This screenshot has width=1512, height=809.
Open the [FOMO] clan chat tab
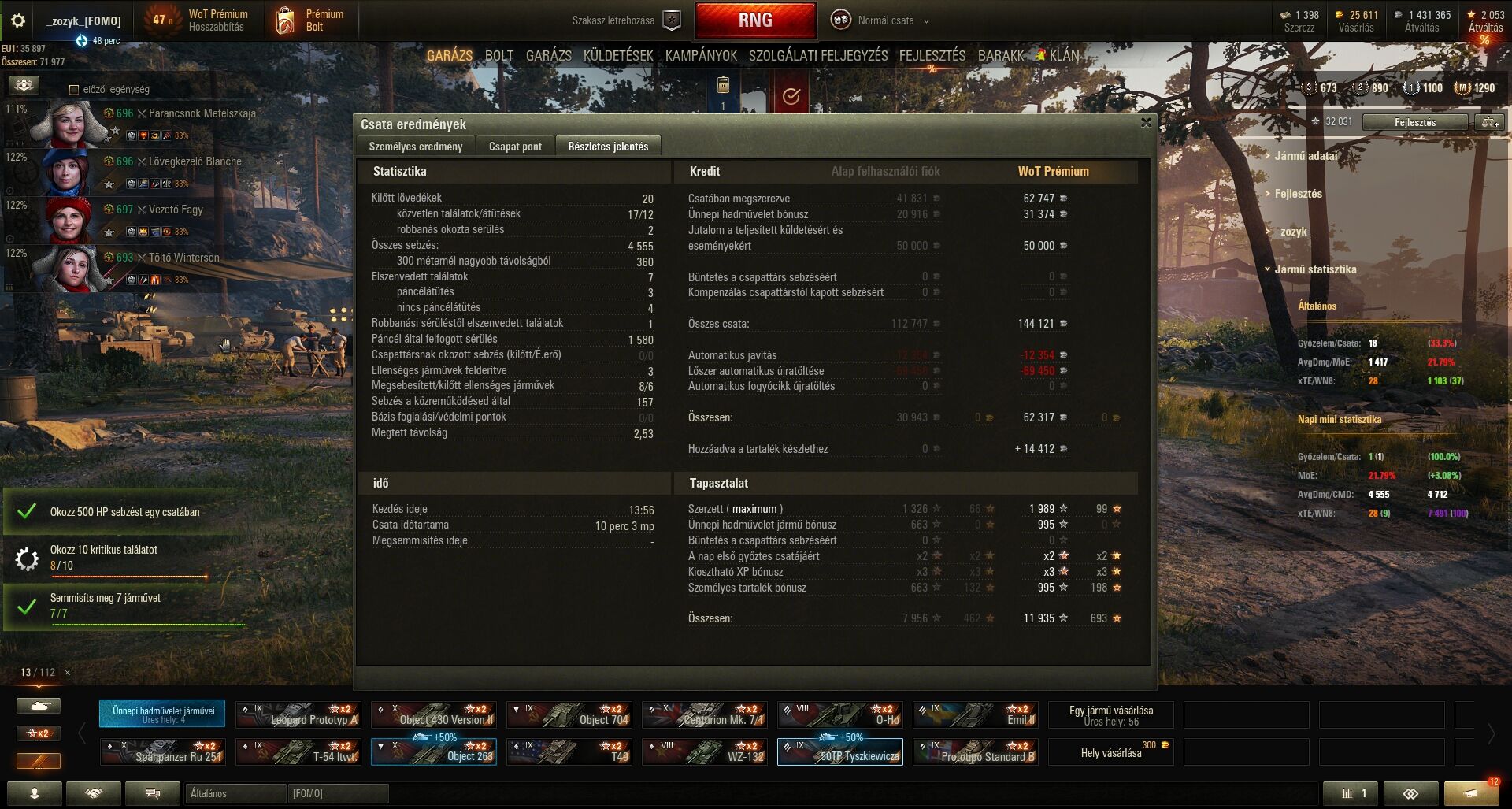337,793
